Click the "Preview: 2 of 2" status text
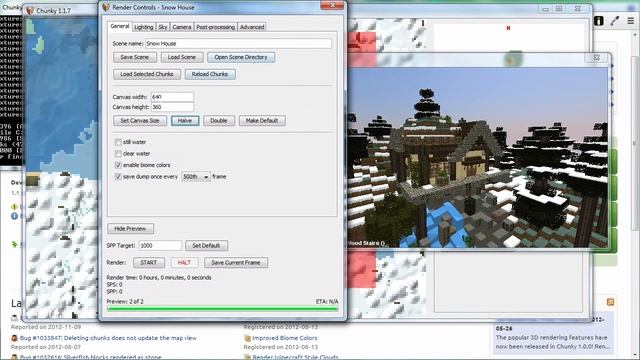The height and width of the screenshot is (360, 640). [x=125, y=302]
